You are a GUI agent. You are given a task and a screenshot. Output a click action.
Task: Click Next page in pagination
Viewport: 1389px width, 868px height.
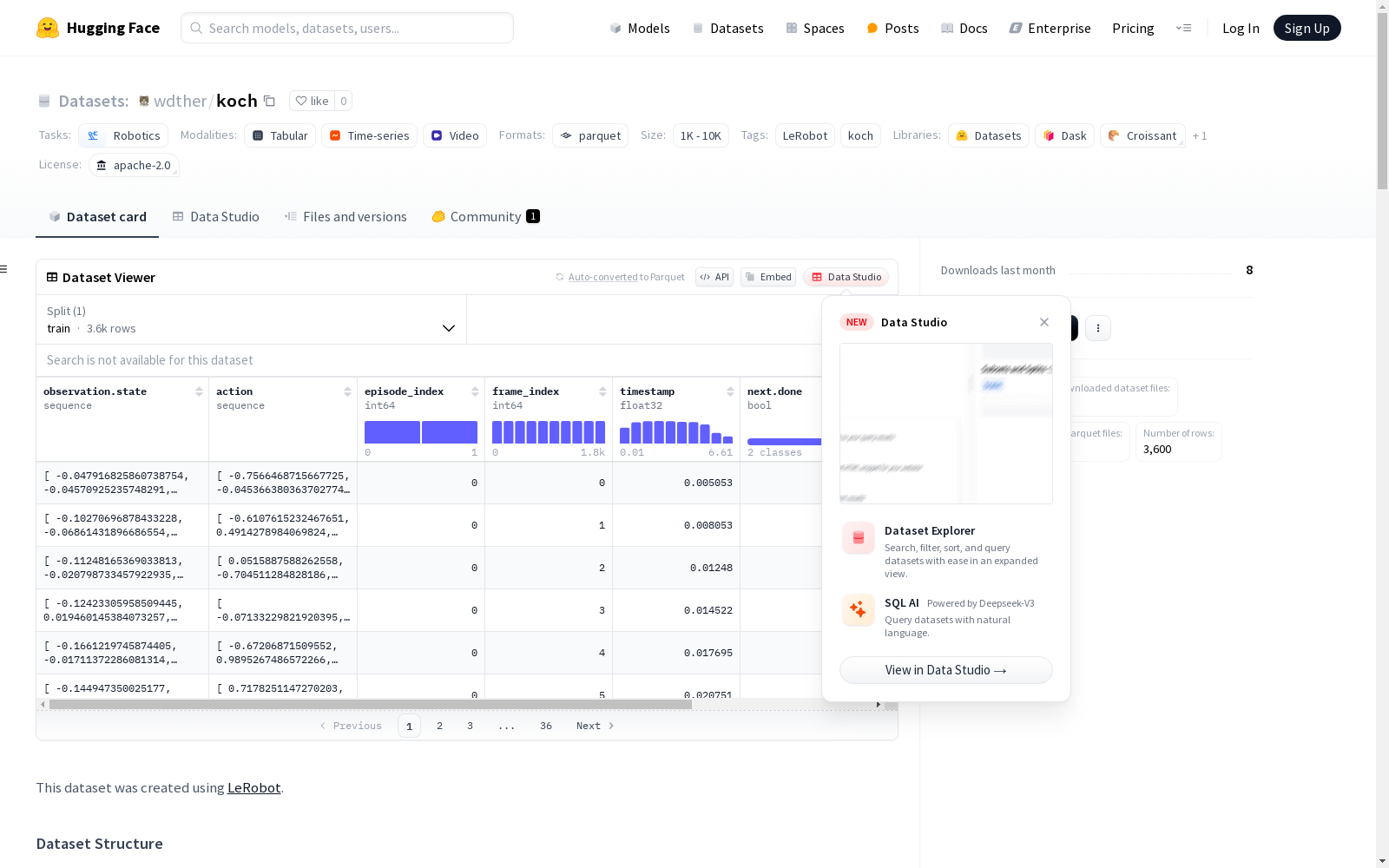[x=596, y=726]
